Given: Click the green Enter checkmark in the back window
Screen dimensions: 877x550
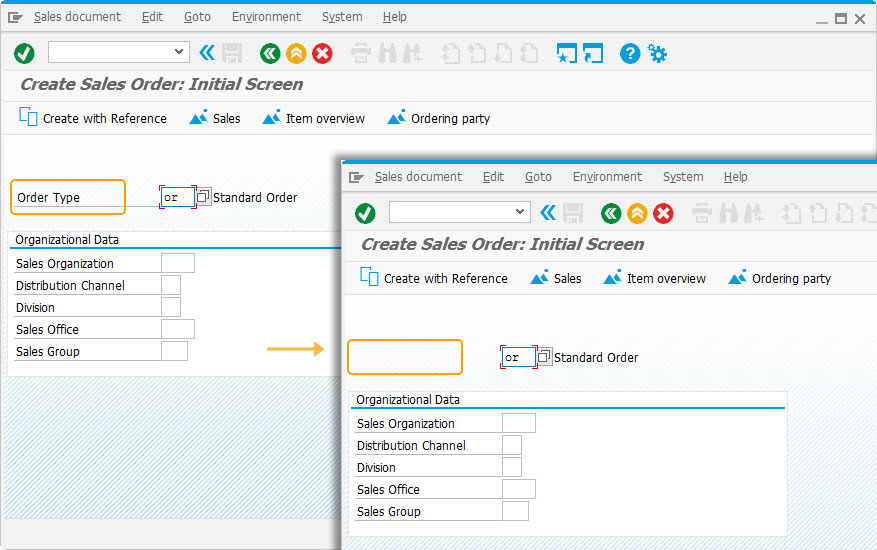Looking at the screenshot, I should click(x=24, y=54).
